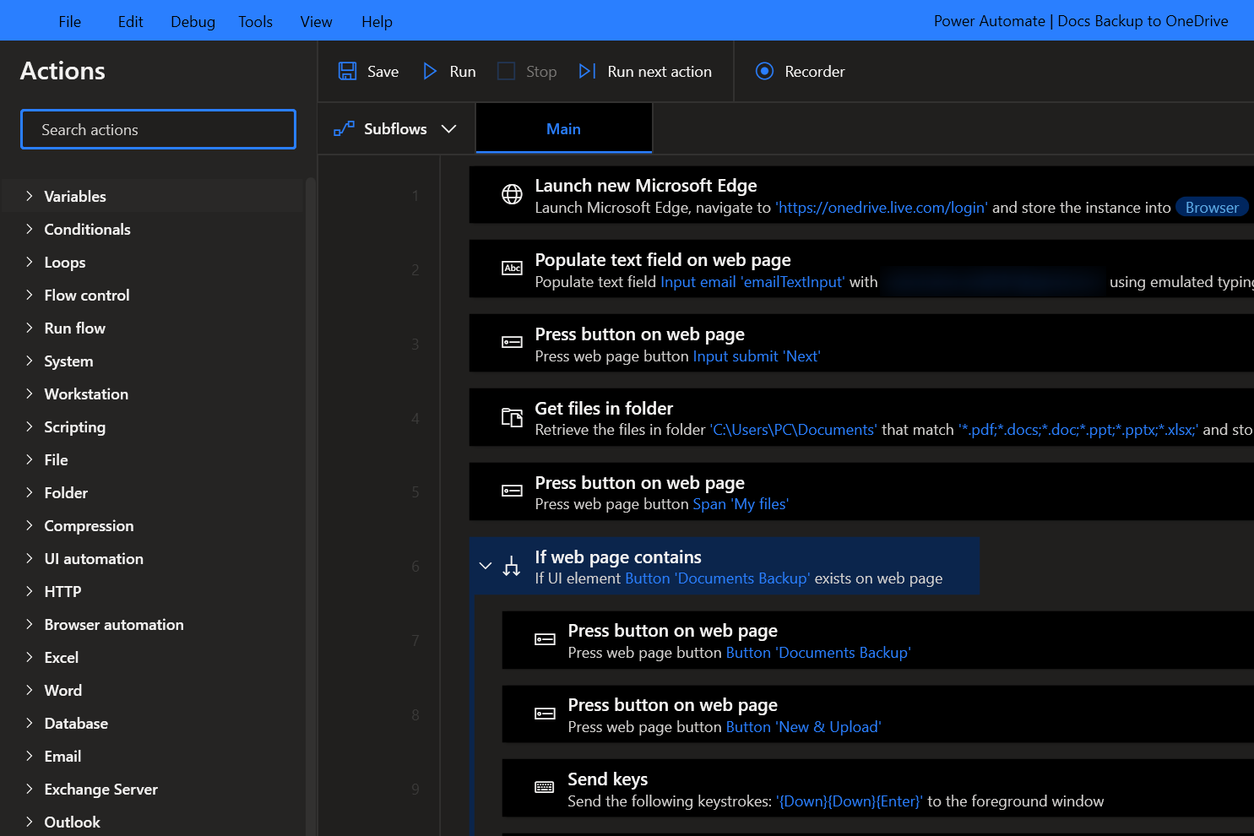
Task: Expand the Exchange Server action group
Action: 29,790
